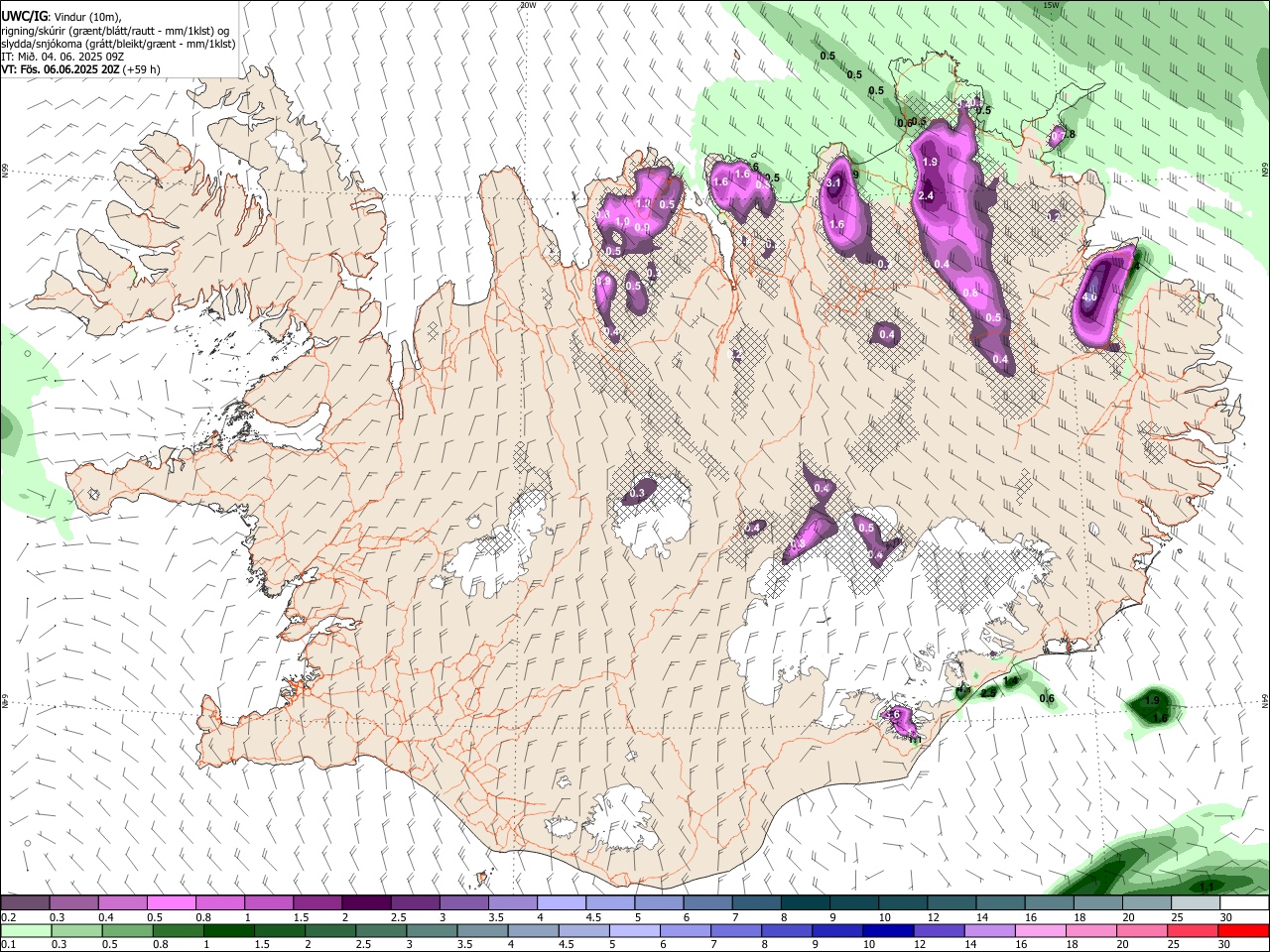Pick rain legend navy blue swatch between 10 and 12
Viewport: 1270px width, 952px height.
(888, 931)
